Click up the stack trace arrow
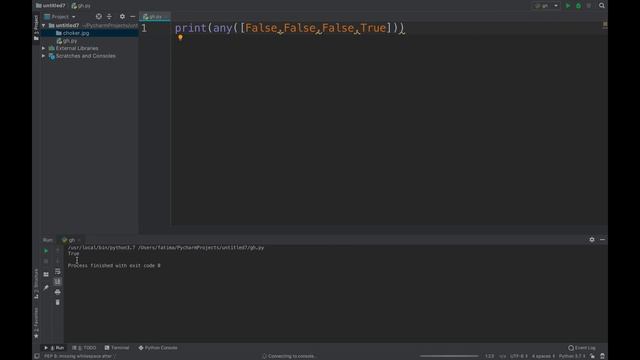 [x=58, y=250]
